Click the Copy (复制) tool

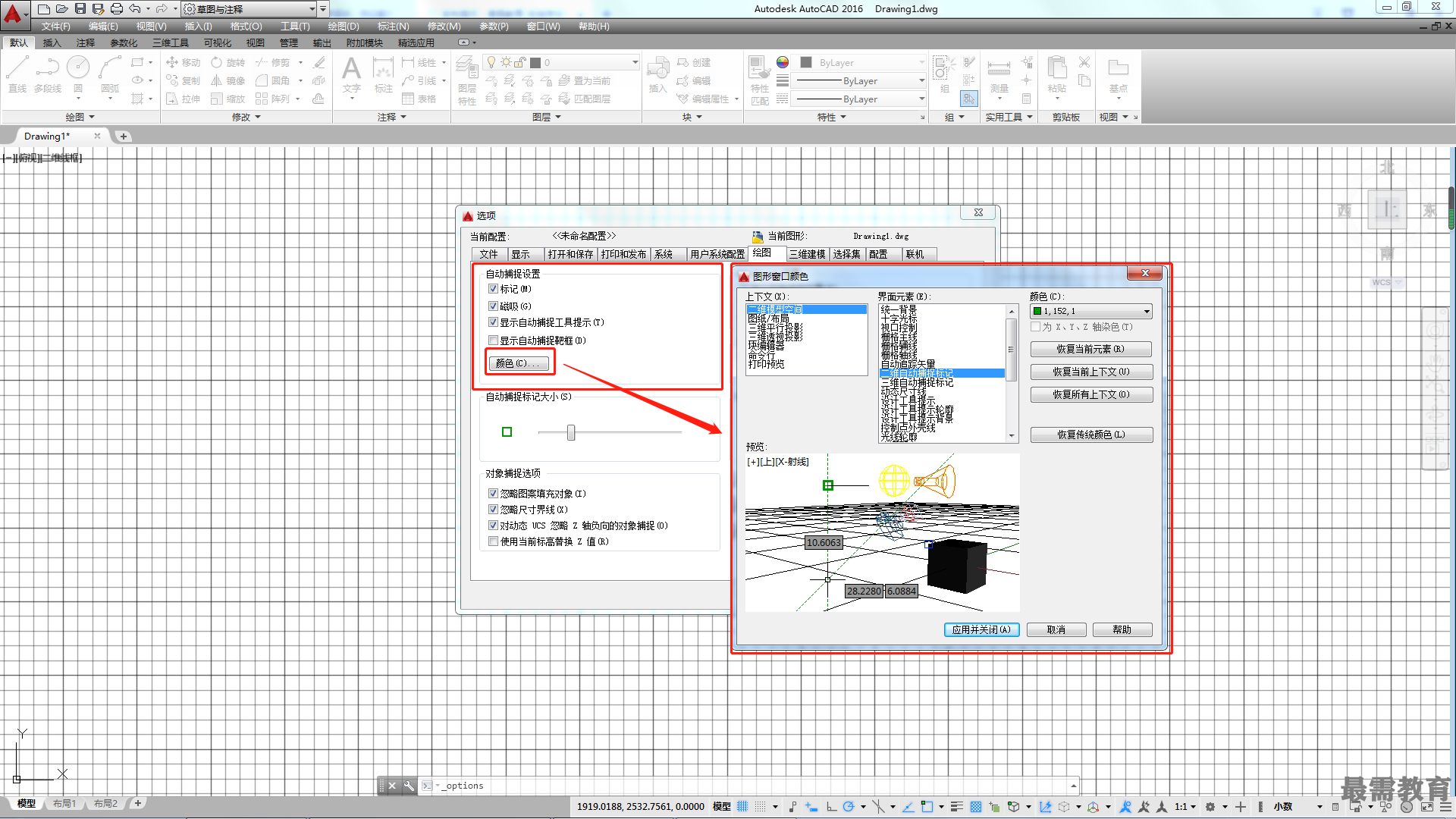coord(183,80)
